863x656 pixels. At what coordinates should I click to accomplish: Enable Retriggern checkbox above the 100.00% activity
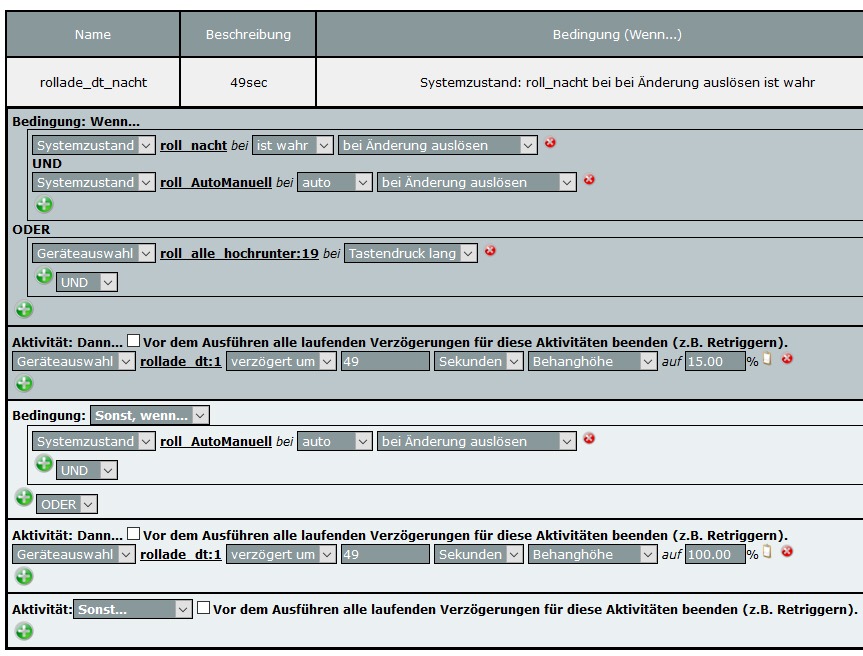(x=133, y=533)
